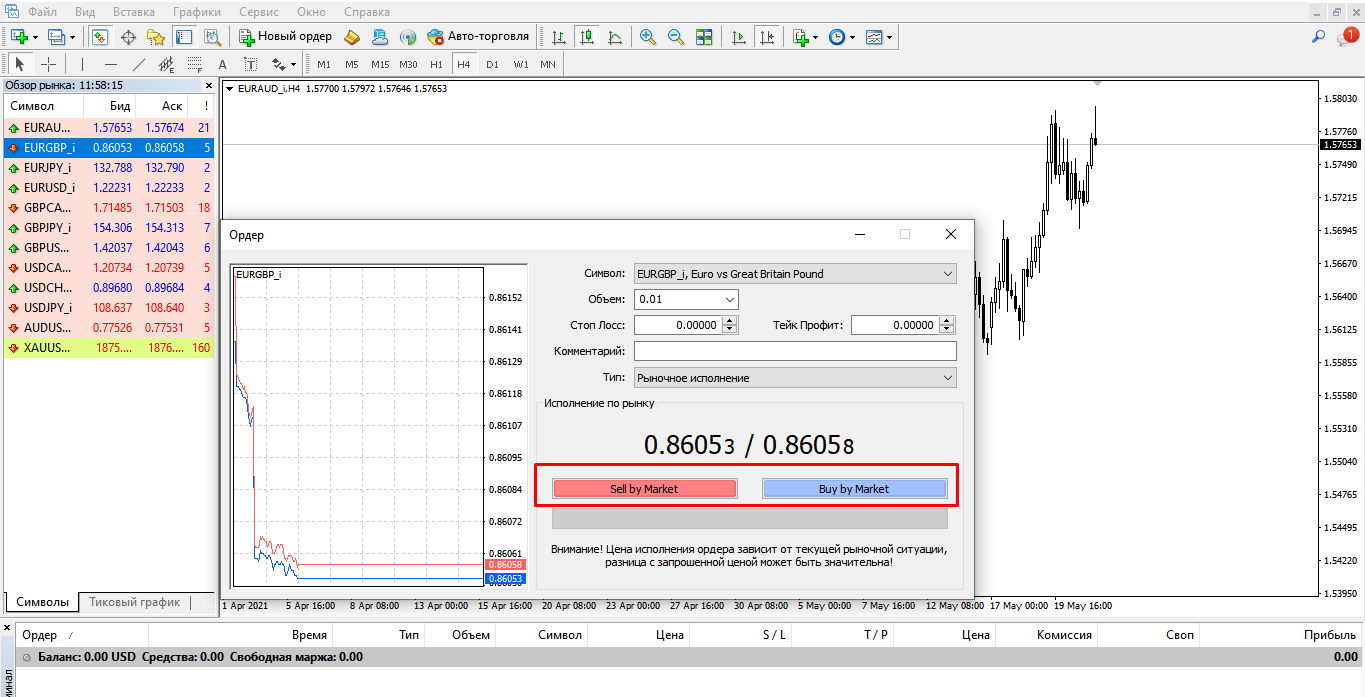Click the tile windows icon

pyautogui.click(x=704, y=37)
